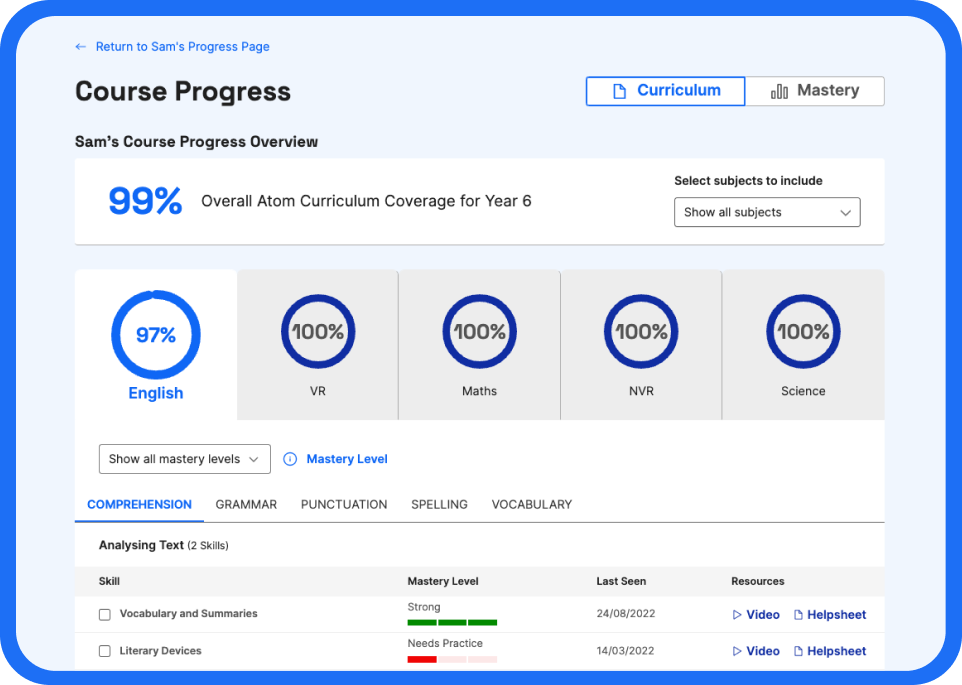962x685 pixels.
Task: Switch to the Grammar tab
Action: click(246, 504)
